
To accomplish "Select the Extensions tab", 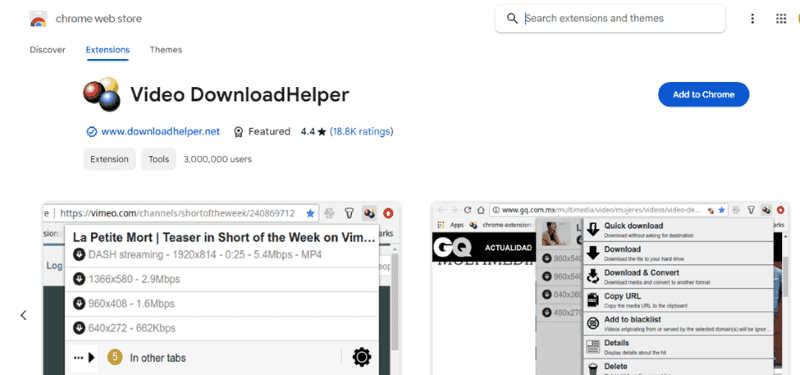I will point(108,50).
